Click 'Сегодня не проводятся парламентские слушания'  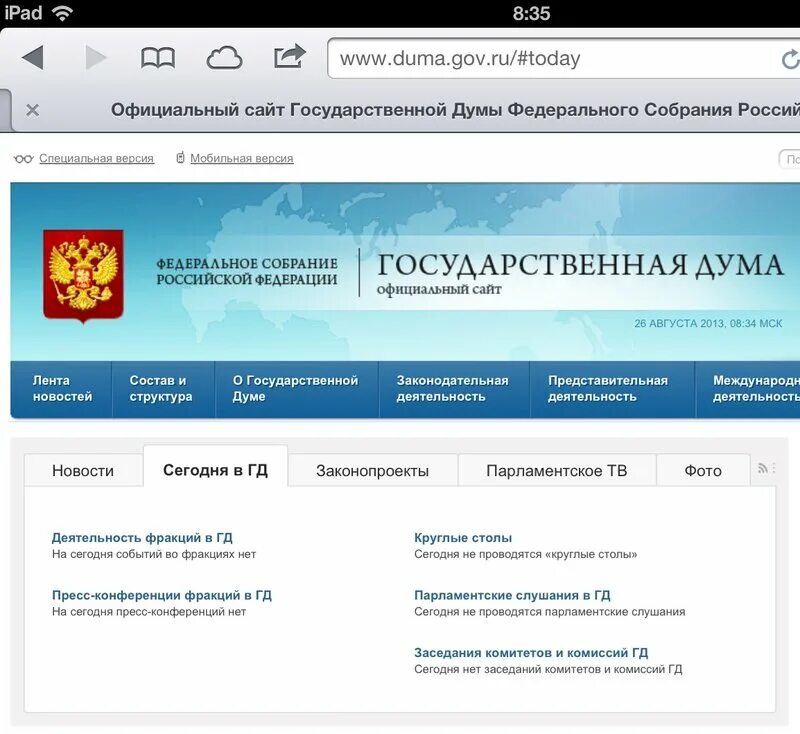549,612
